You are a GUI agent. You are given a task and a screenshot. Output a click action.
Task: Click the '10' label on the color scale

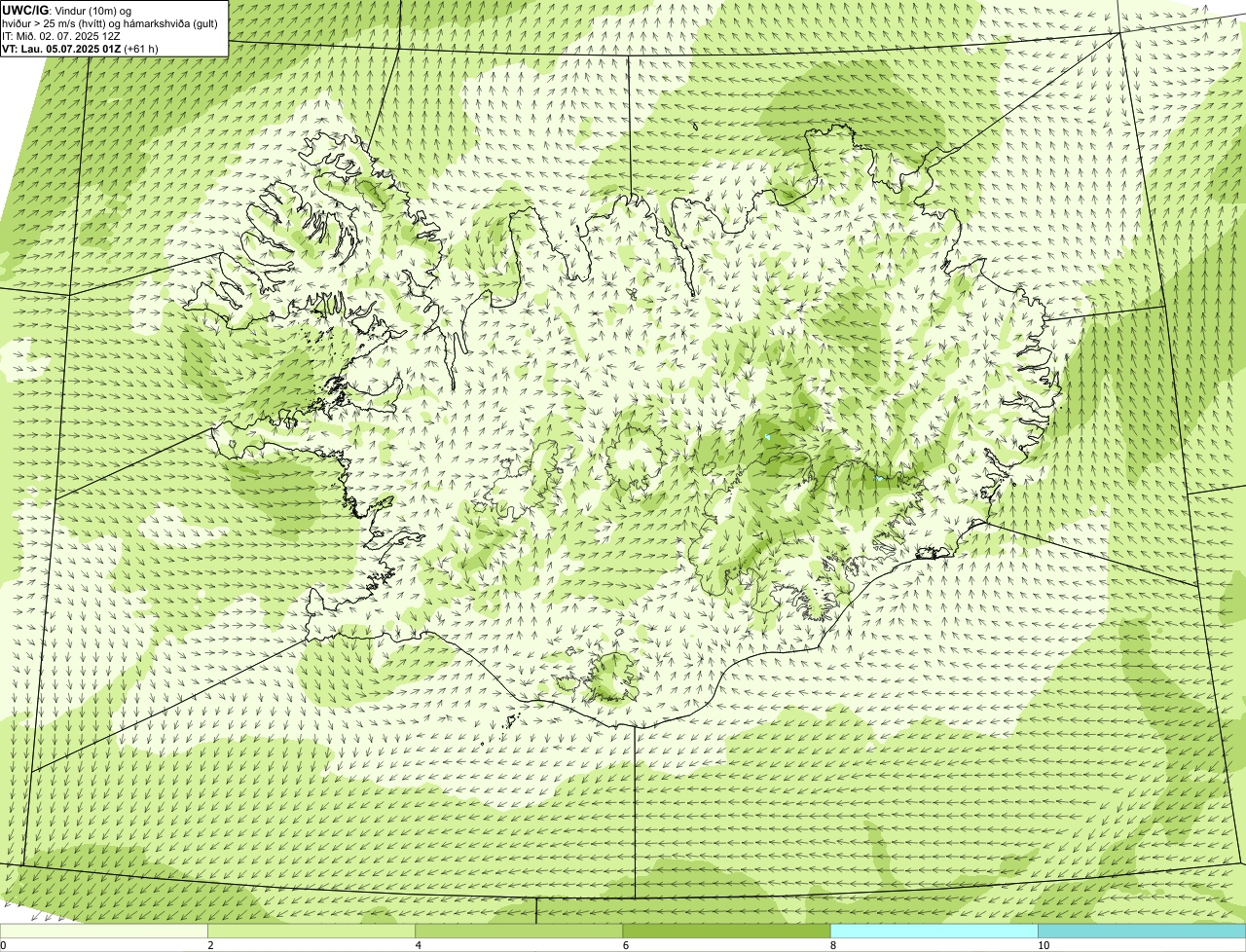[1043, 945]
